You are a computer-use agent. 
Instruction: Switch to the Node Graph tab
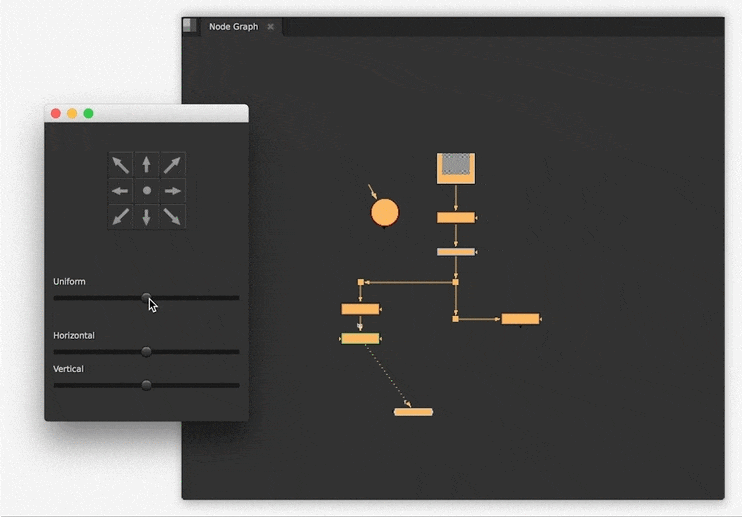(233, 27)
